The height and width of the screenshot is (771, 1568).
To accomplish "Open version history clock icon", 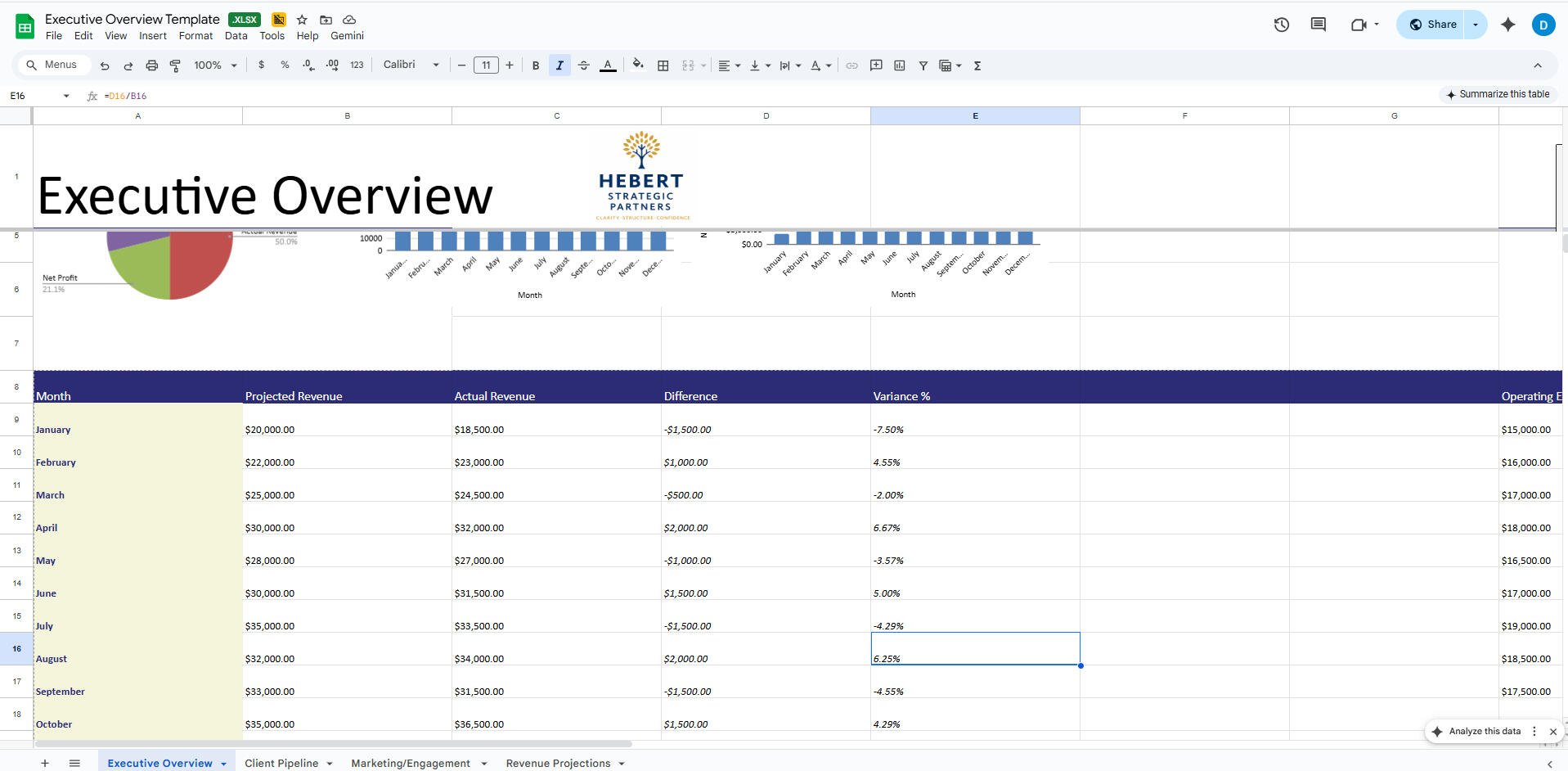I will click(1281, 25).
